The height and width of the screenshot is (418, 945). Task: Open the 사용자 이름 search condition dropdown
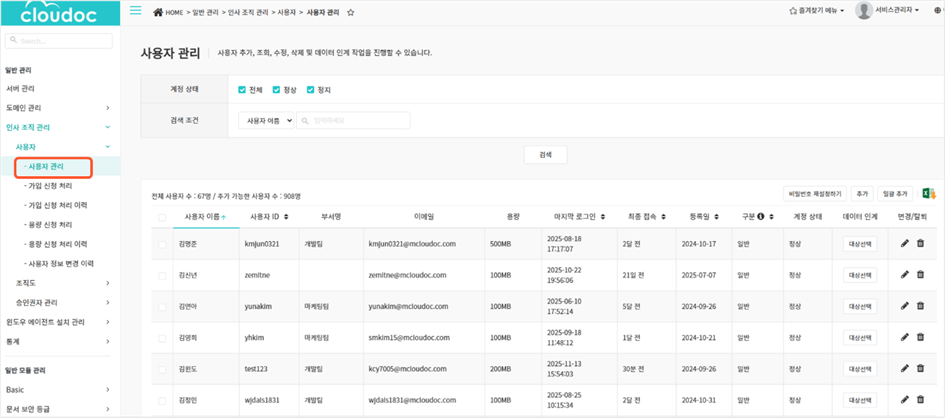tap(266, 120)
